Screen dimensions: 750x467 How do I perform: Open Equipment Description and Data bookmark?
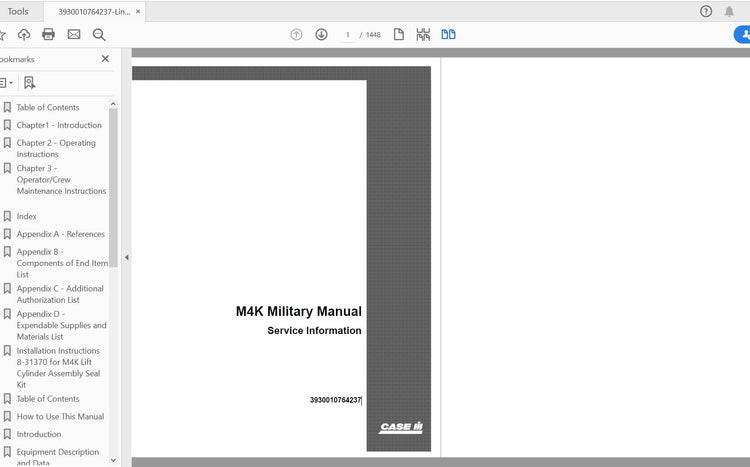[57, 456]
